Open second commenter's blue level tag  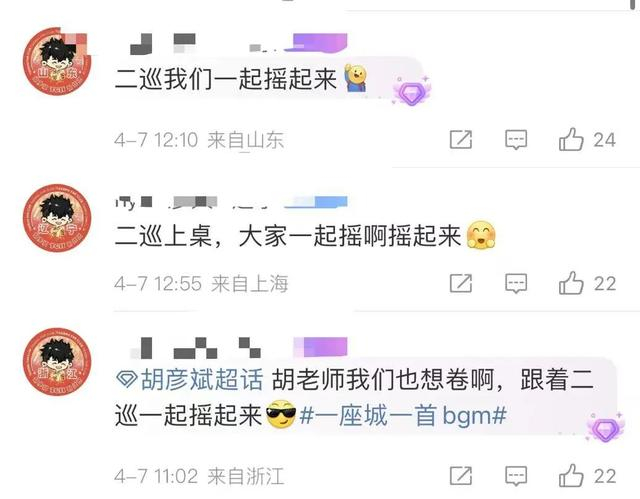coord(316,202)
